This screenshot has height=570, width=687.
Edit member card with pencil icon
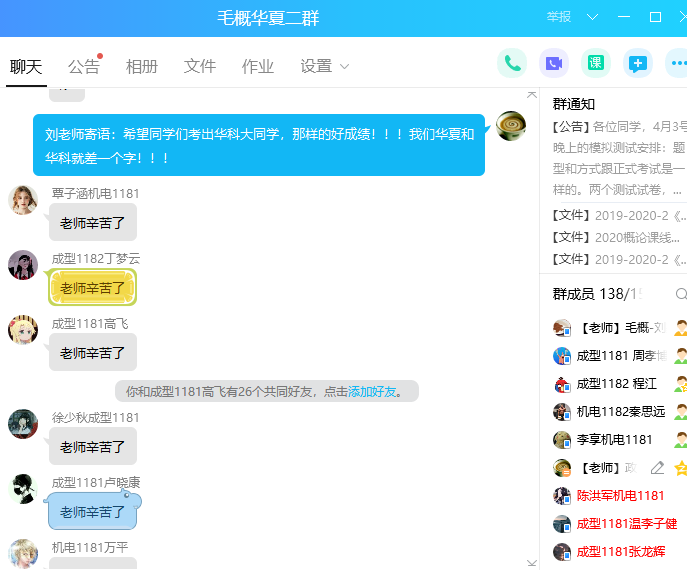[x=657, y=467]
